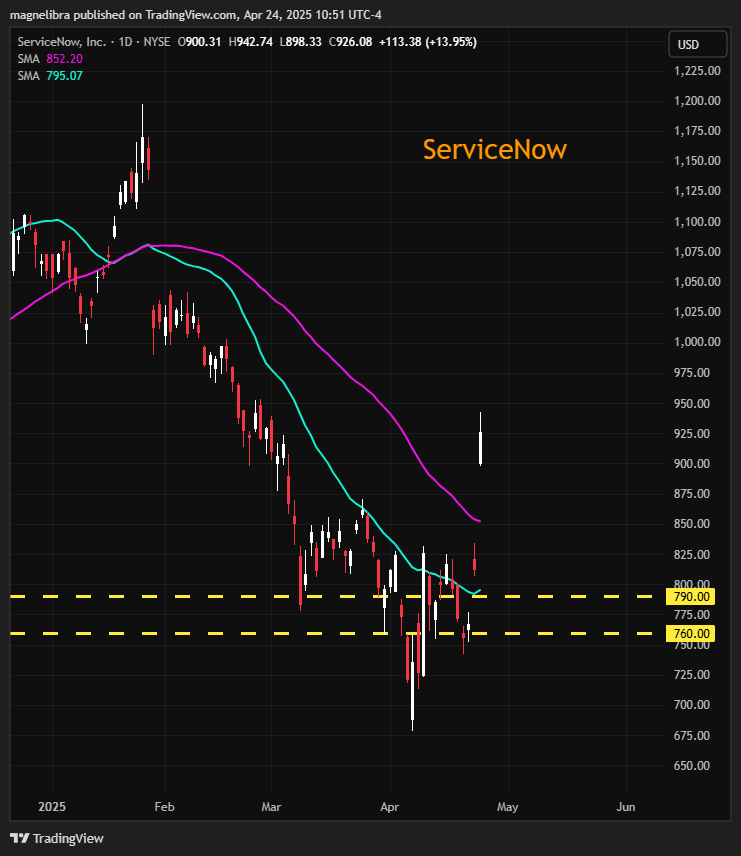Click the 1,150.00 price axis value
This screenshot has width=741, height=856.
click(697, 160)
